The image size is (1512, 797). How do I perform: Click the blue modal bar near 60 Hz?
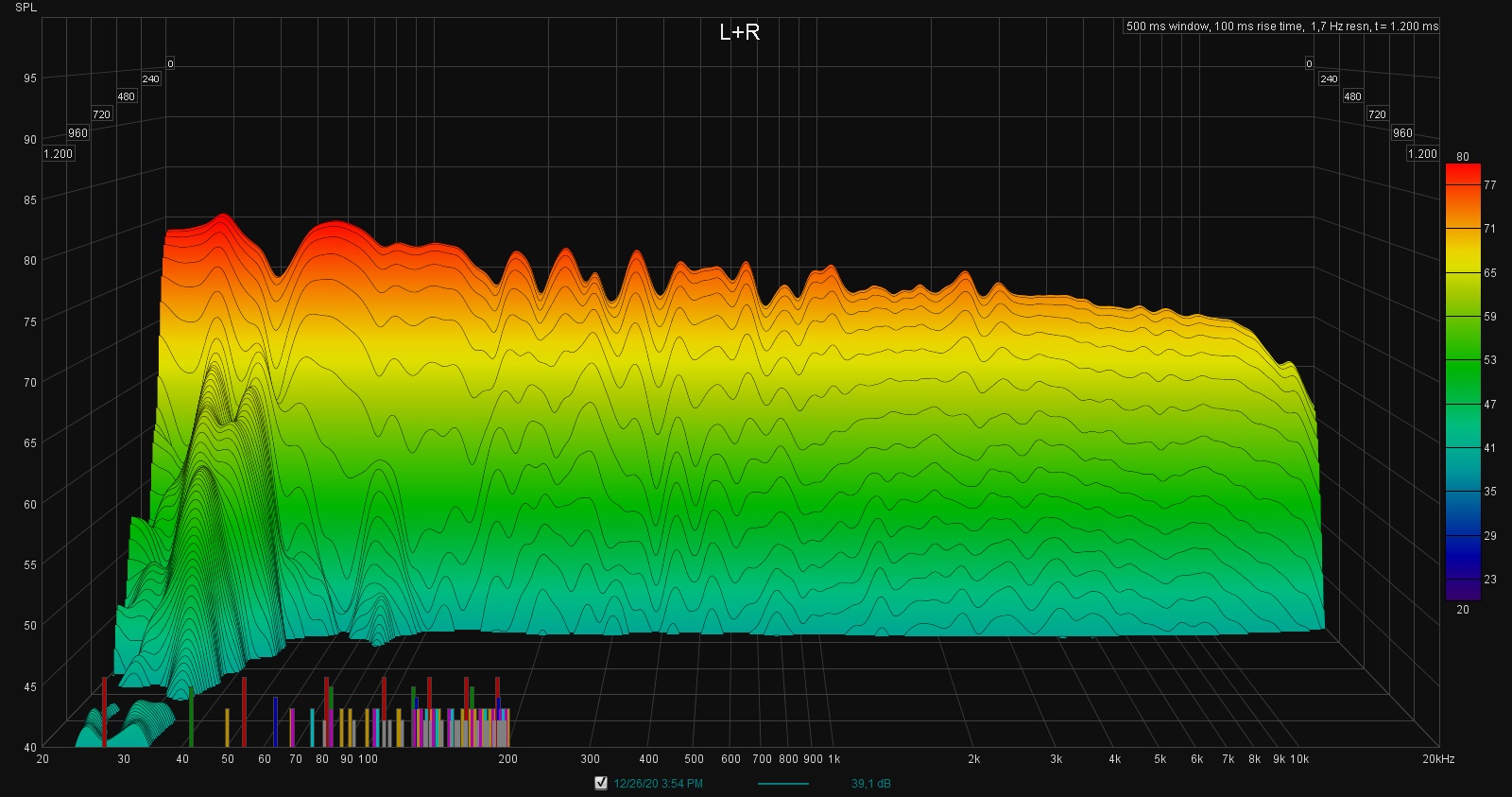[x=275, y=720]
